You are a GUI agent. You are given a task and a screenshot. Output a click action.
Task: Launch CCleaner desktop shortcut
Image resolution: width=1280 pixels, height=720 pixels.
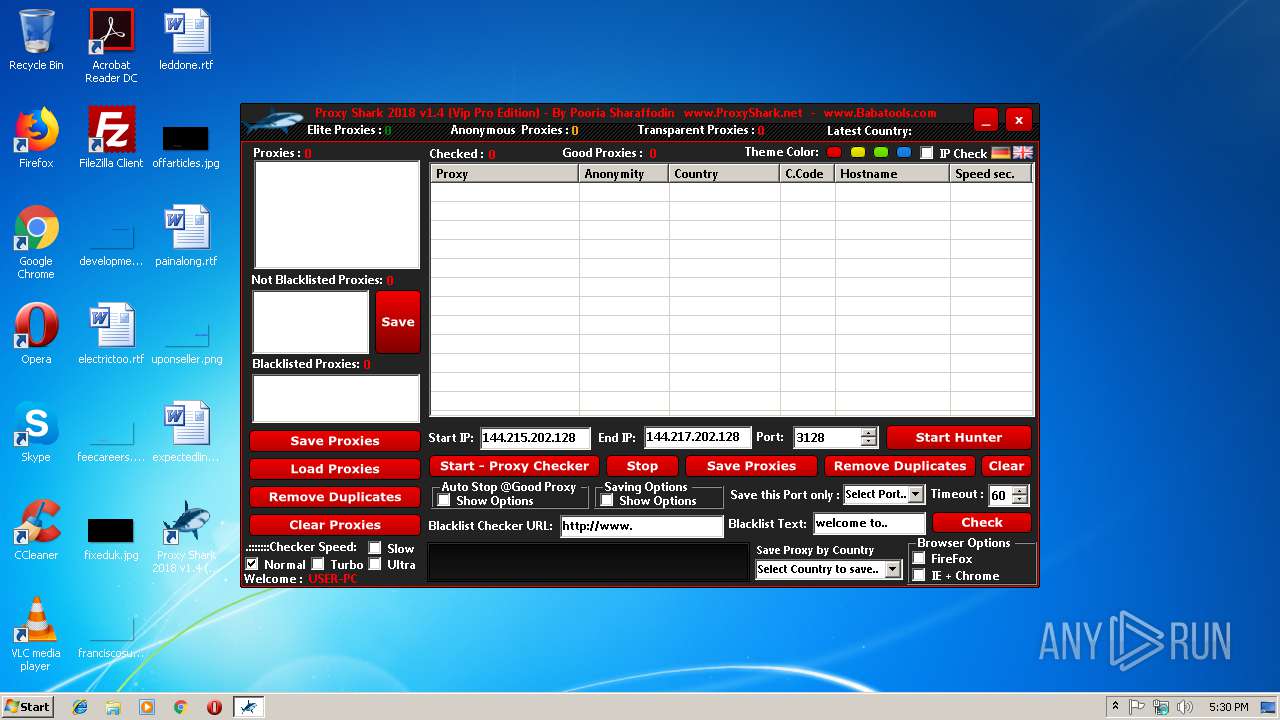pos(36,530)
